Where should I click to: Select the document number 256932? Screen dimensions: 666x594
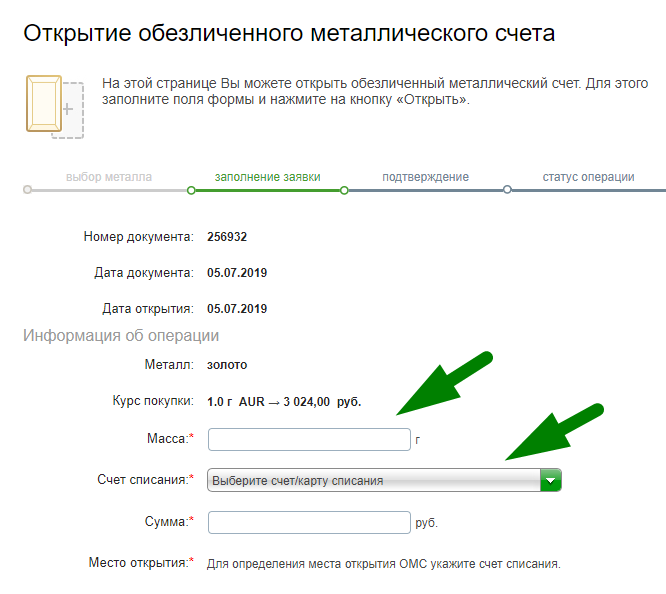(x=227, y=237)
